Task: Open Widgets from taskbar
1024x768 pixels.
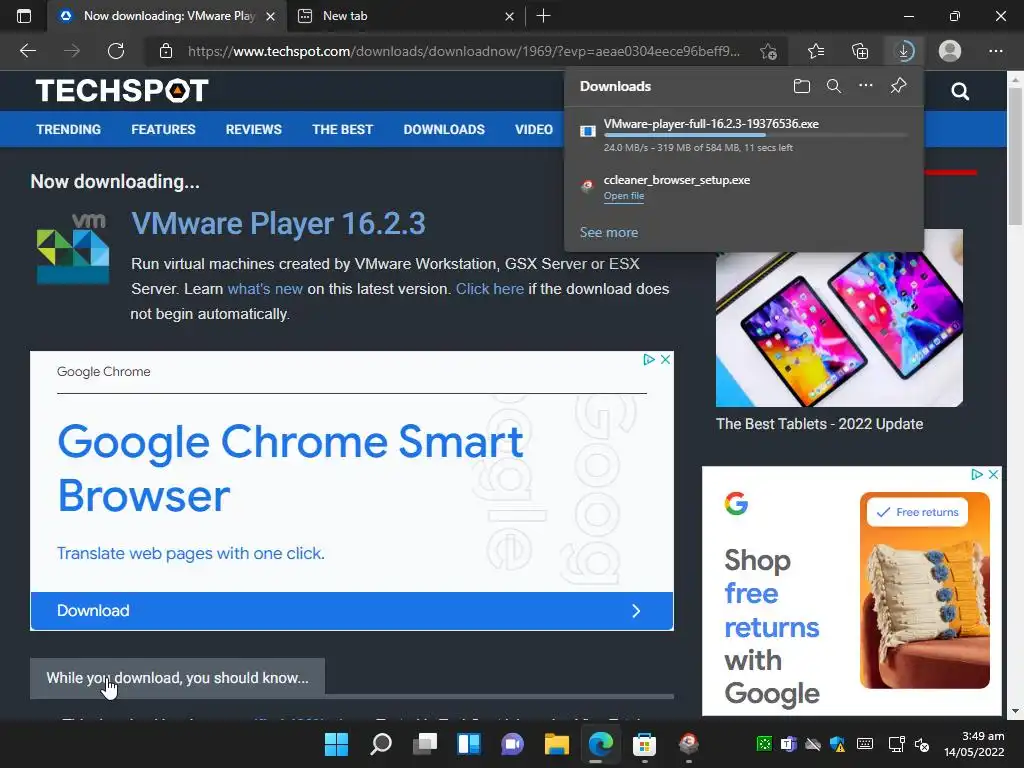Action: (468, 743)
